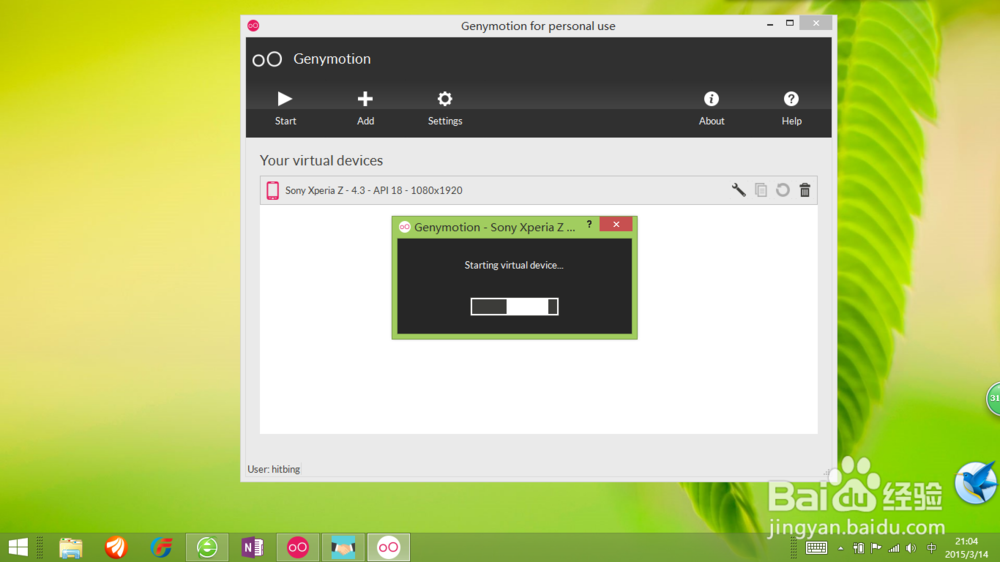Open the touch keyboard from tray
This screenshot has width=1000, height=562.
816,548
